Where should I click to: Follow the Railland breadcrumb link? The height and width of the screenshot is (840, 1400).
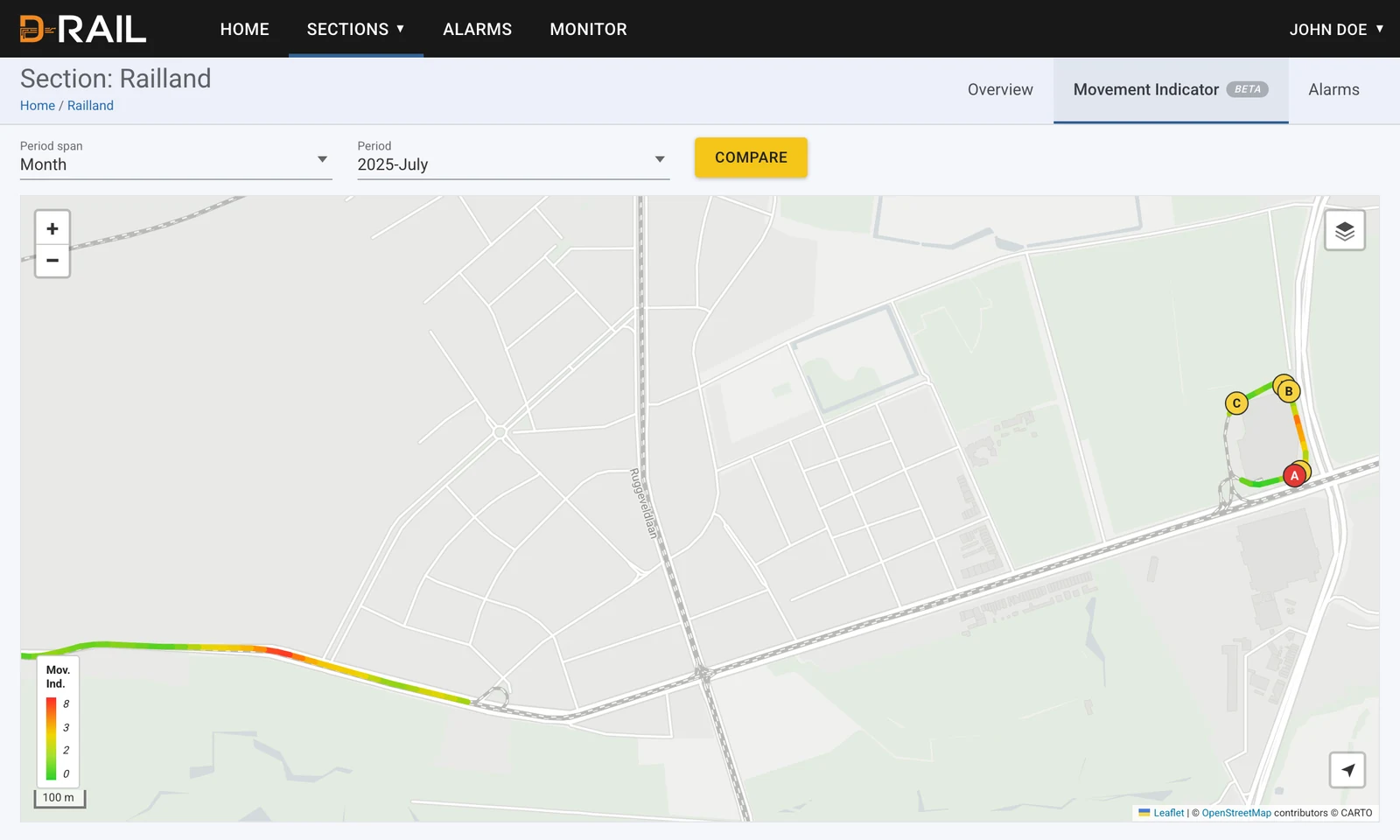[x=90, y=105]
